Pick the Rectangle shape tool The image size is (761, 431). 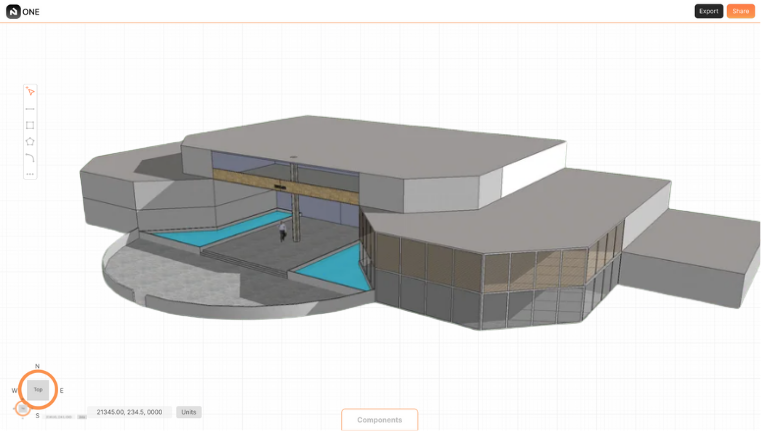pos(30,125)
